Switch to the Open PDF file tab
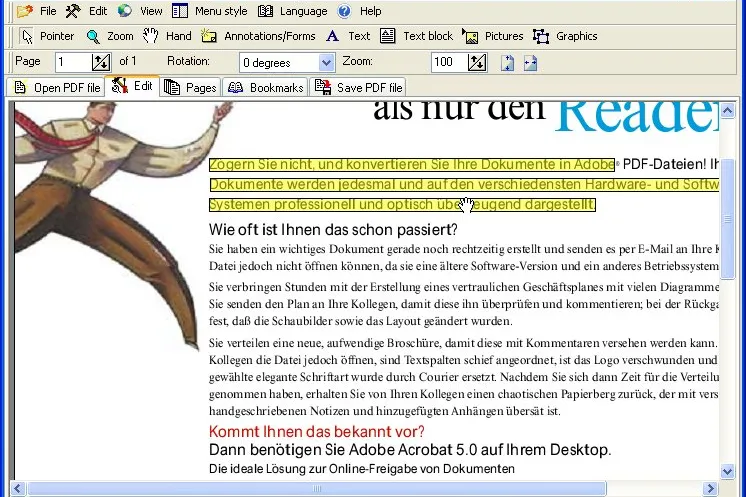The image size is (746, 497). [57, 88]
